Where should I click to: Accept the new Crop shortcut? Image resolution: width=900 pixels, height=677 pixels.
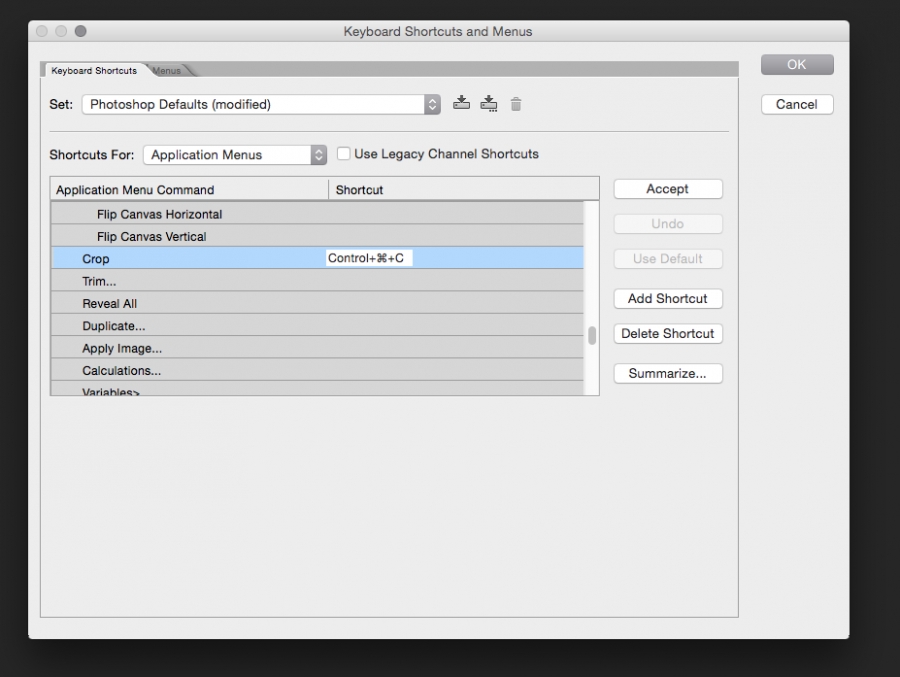(667, 188)
